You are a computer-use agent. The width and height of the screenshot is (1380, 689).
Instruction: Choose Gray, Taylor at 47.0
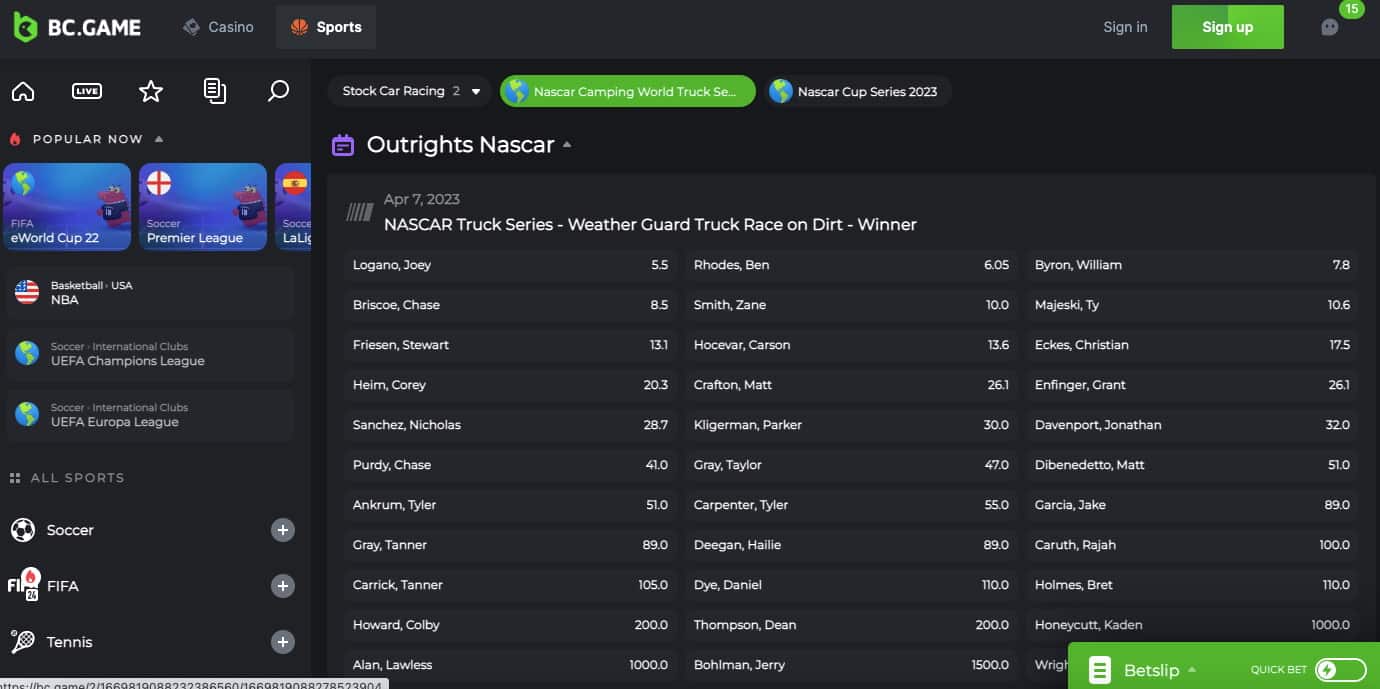pyautogui.click(x=851, y=465)
